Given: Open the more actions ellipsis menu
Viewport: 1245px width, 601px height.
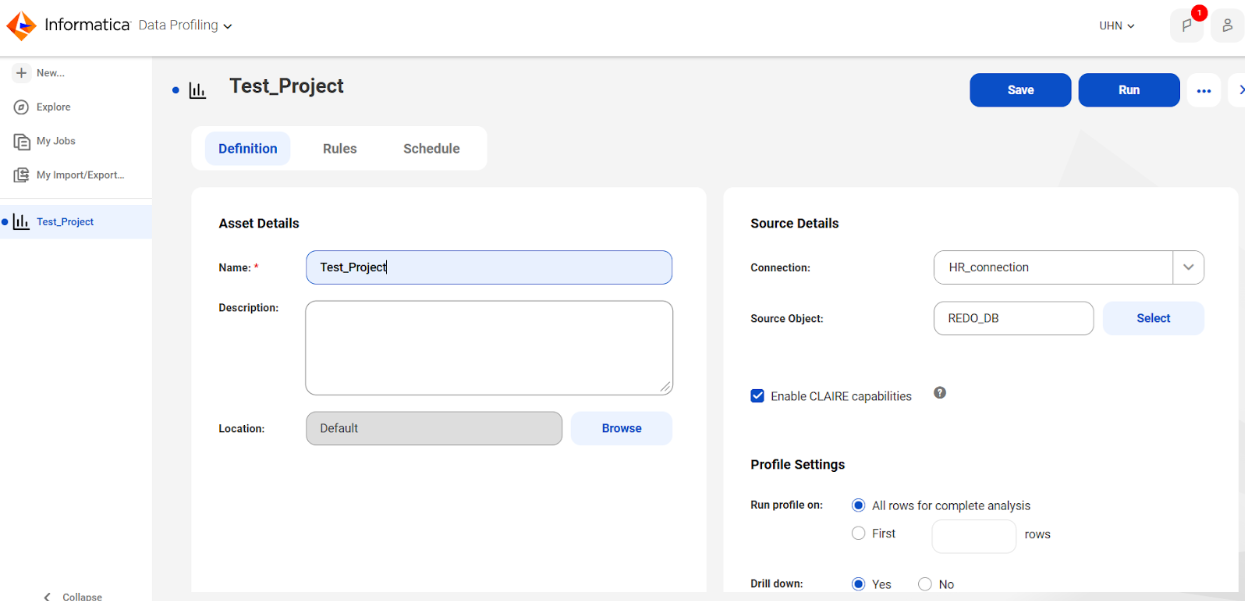Looking at the screenshot, I should tap(1204, 90).
